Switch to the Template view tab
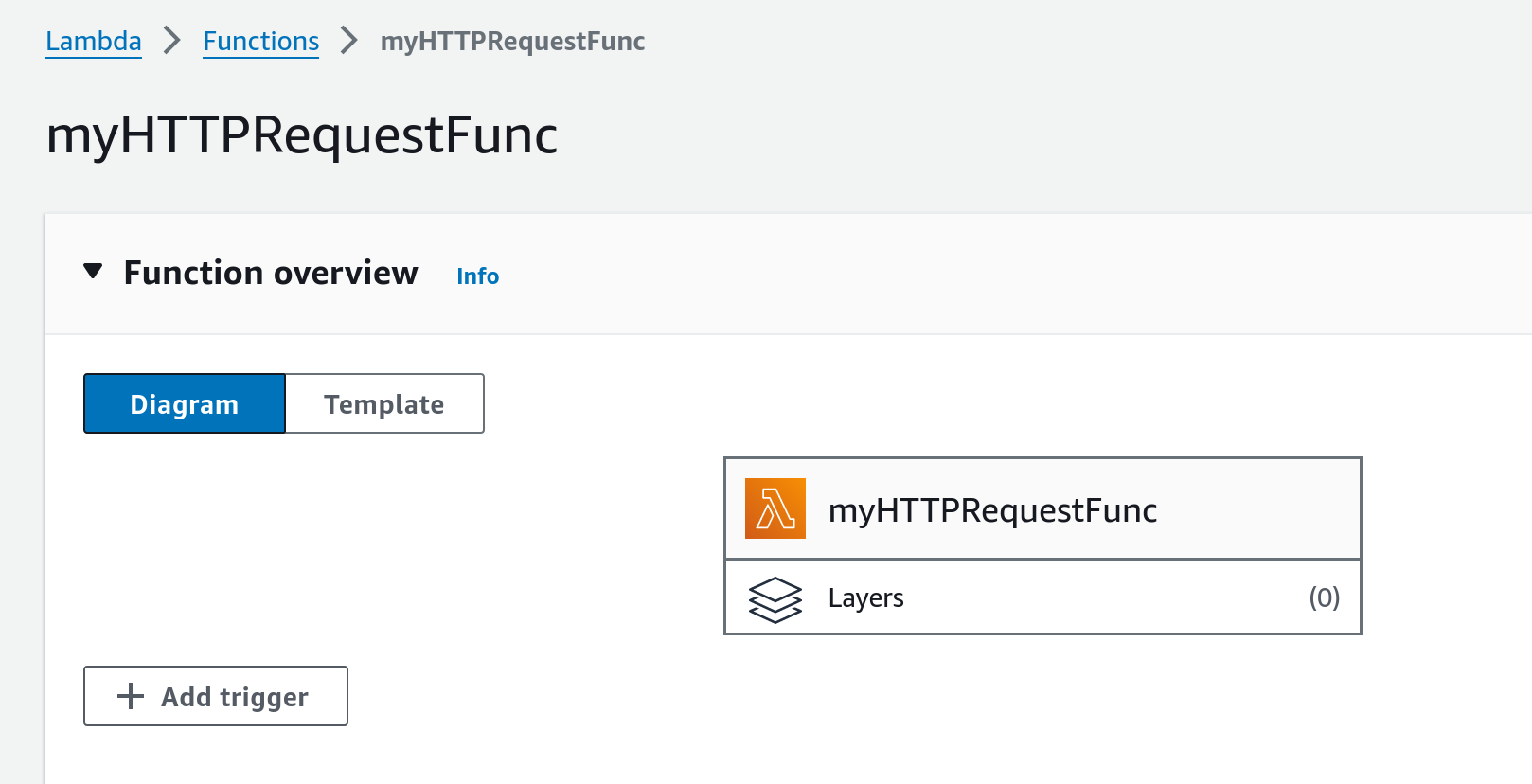Viewport: 1532px width, 784px height. click(383, 404)
